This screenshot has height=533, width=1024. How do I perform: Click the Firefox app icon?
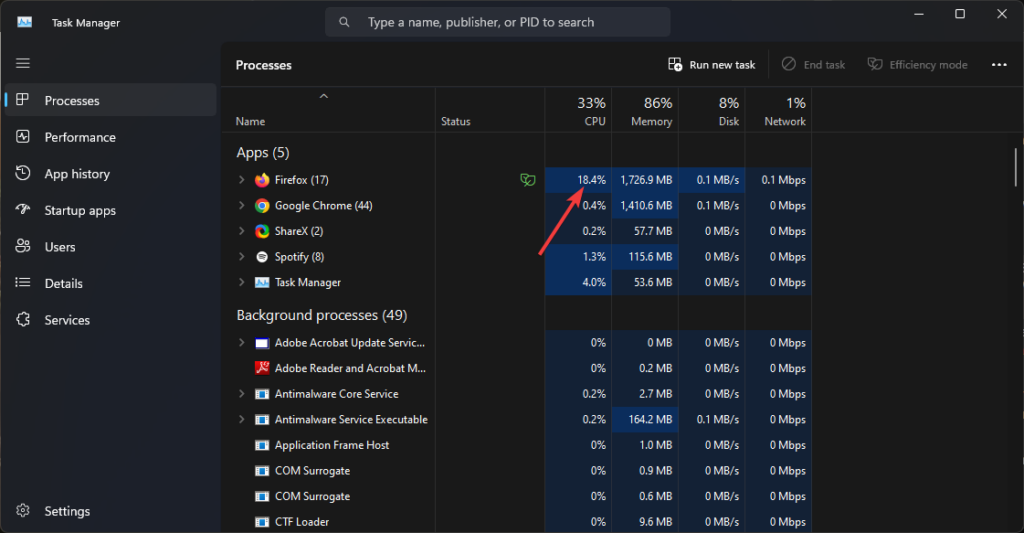pos(262,180)
